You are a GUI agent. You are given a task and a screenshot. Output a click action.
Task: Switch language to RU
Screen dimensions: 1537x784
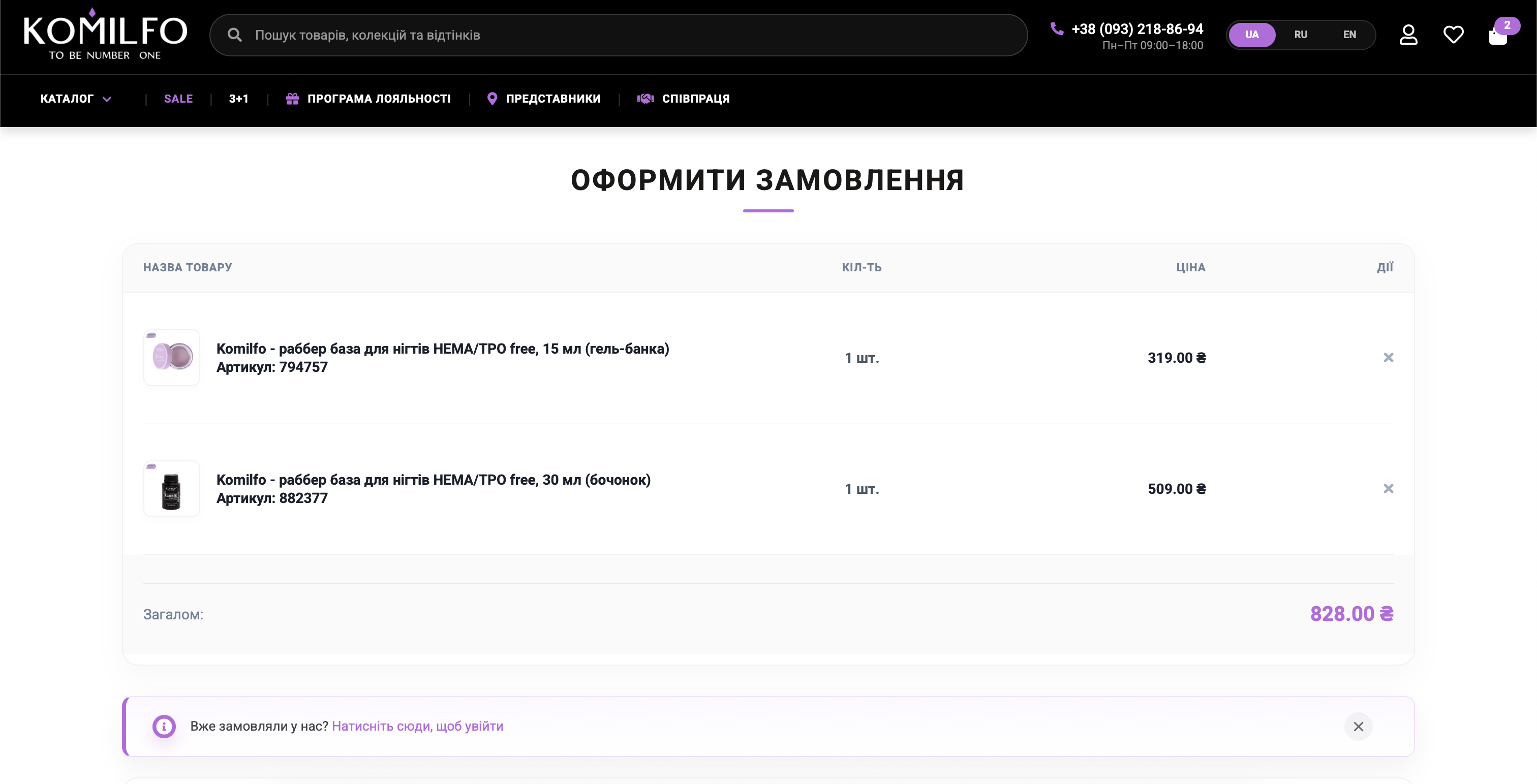[1301, 35]
